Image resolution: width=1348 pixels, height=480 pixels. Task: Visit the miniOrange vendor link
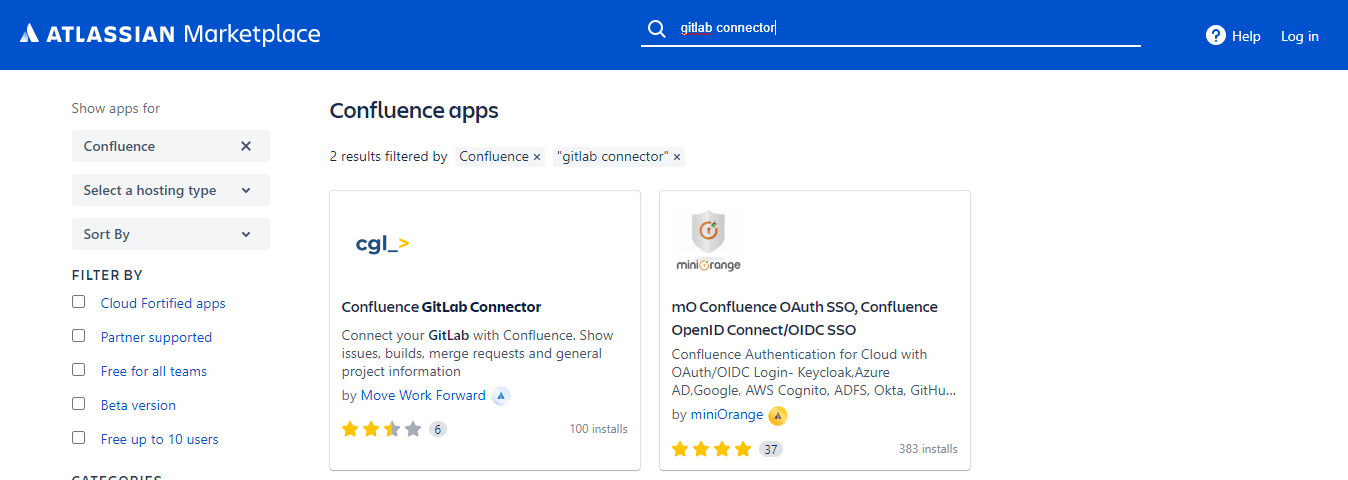(x=727, y=414)
